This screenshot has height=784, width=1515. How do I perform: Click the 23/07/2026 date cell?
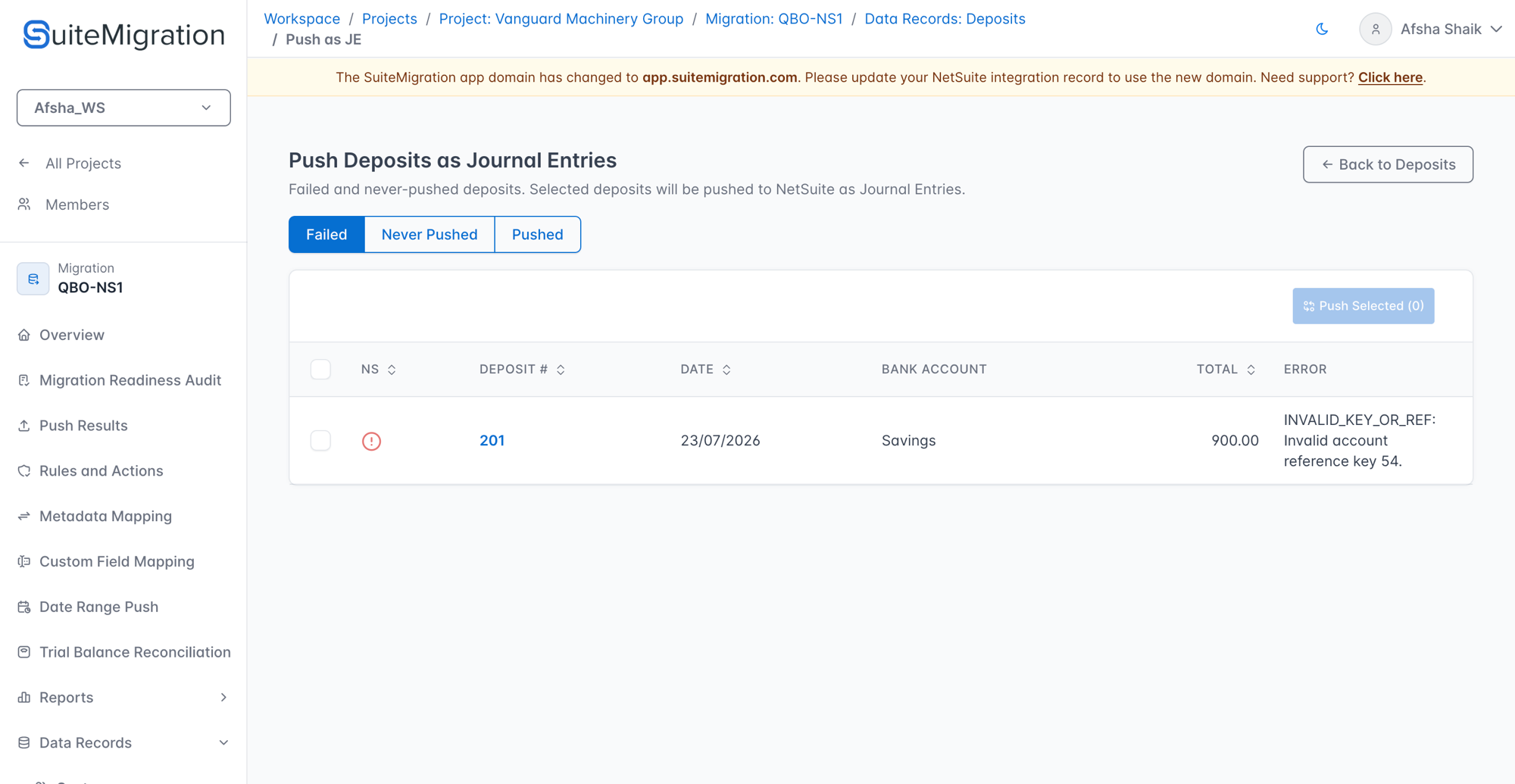pyautogui.click(x=720, y=441)
